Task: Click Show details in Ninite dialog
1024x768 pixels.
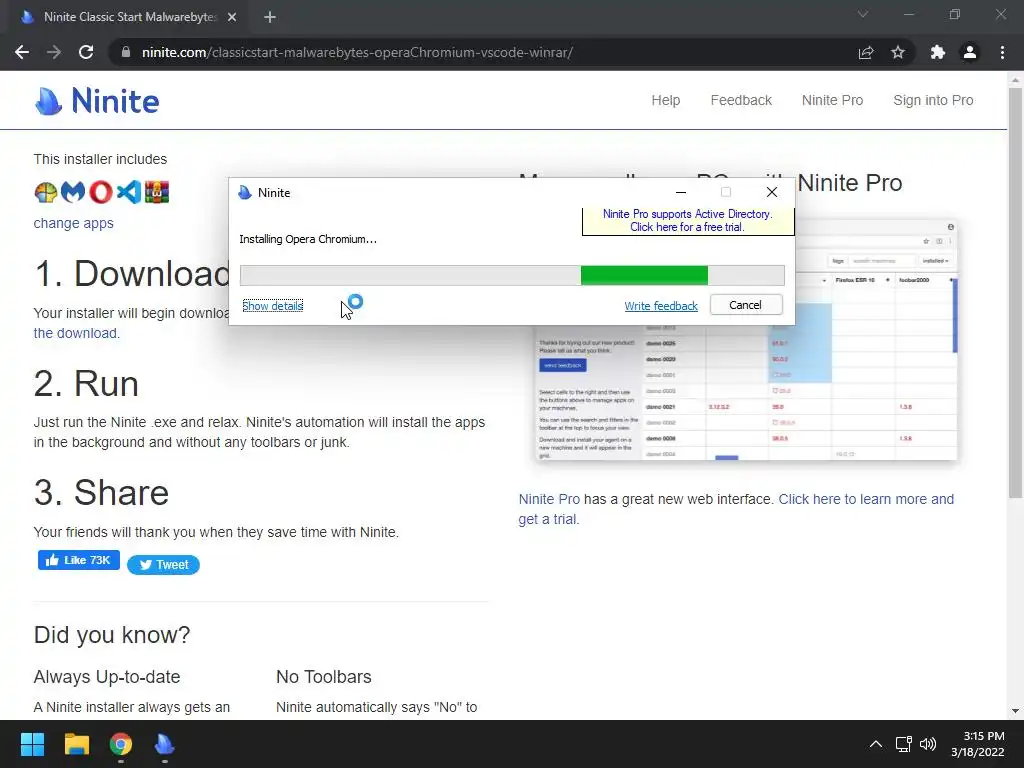Action: 272,306
